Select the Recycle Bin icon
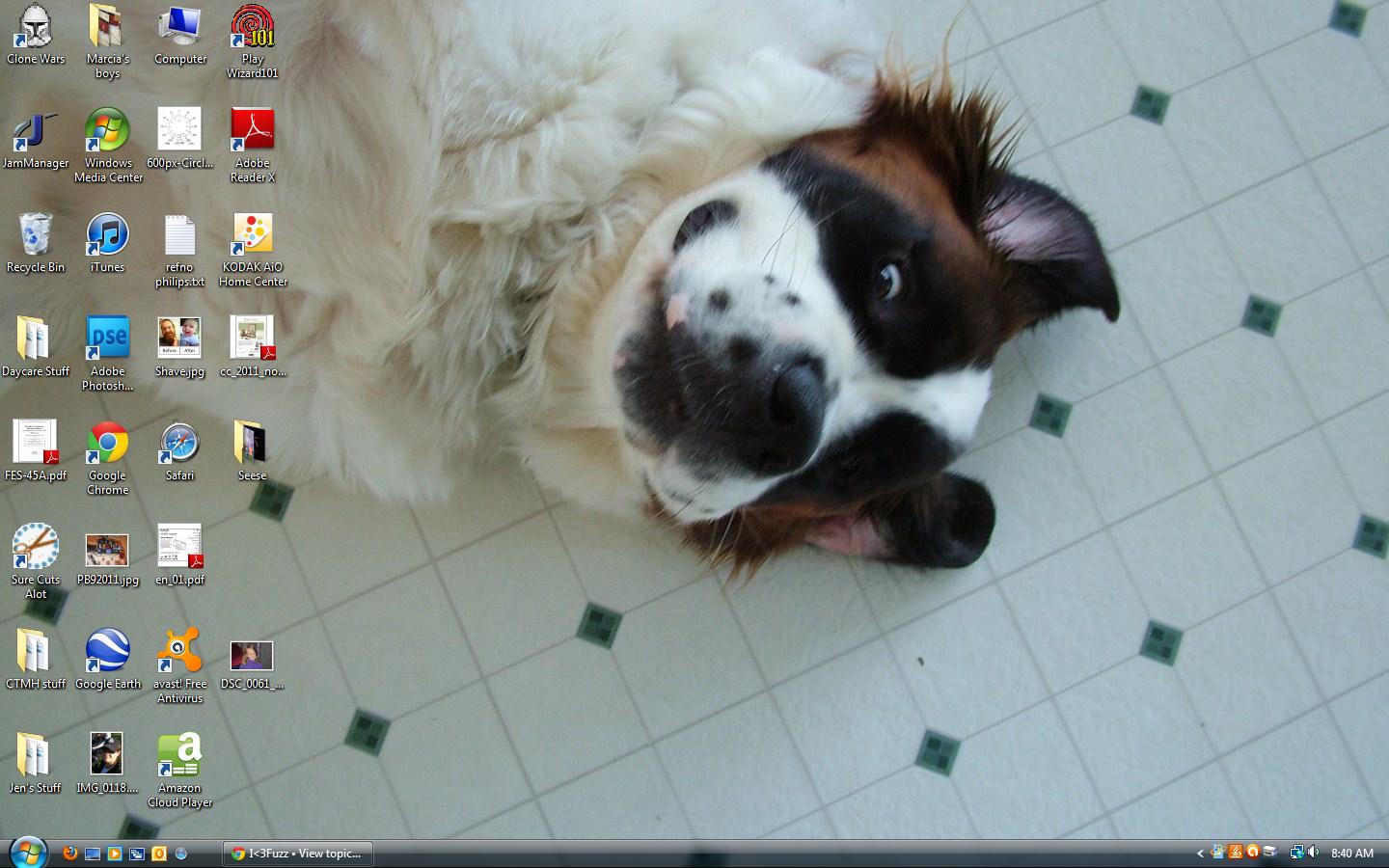The image size is (1389, 868). pyautogui.click(x=36, y=236)
